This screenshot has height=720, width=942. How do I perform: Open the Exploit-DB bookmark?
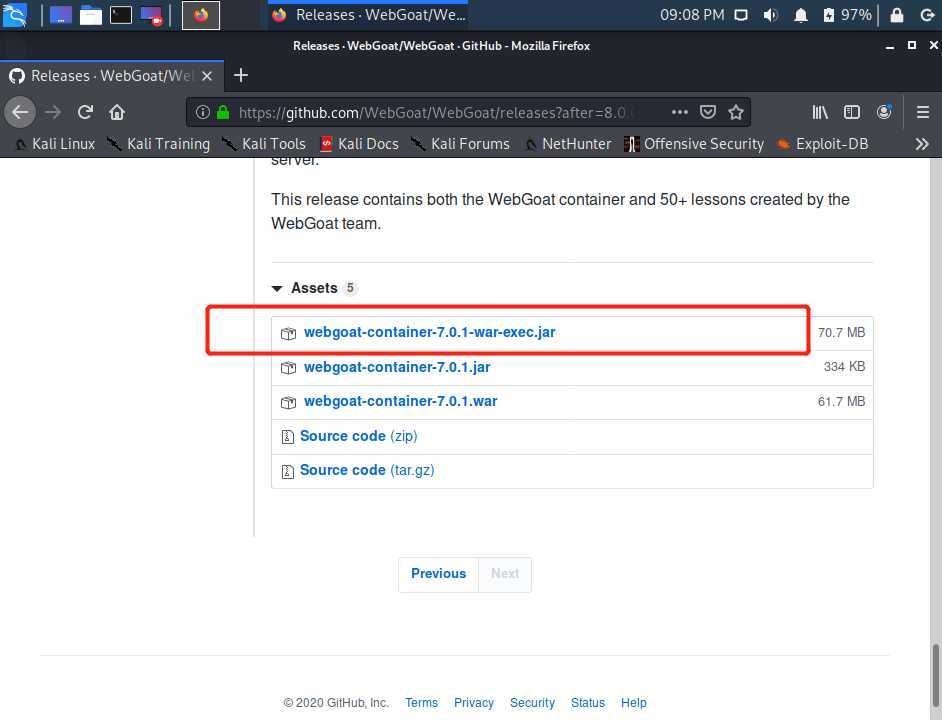pyautogui.click(x=822, y=144)
